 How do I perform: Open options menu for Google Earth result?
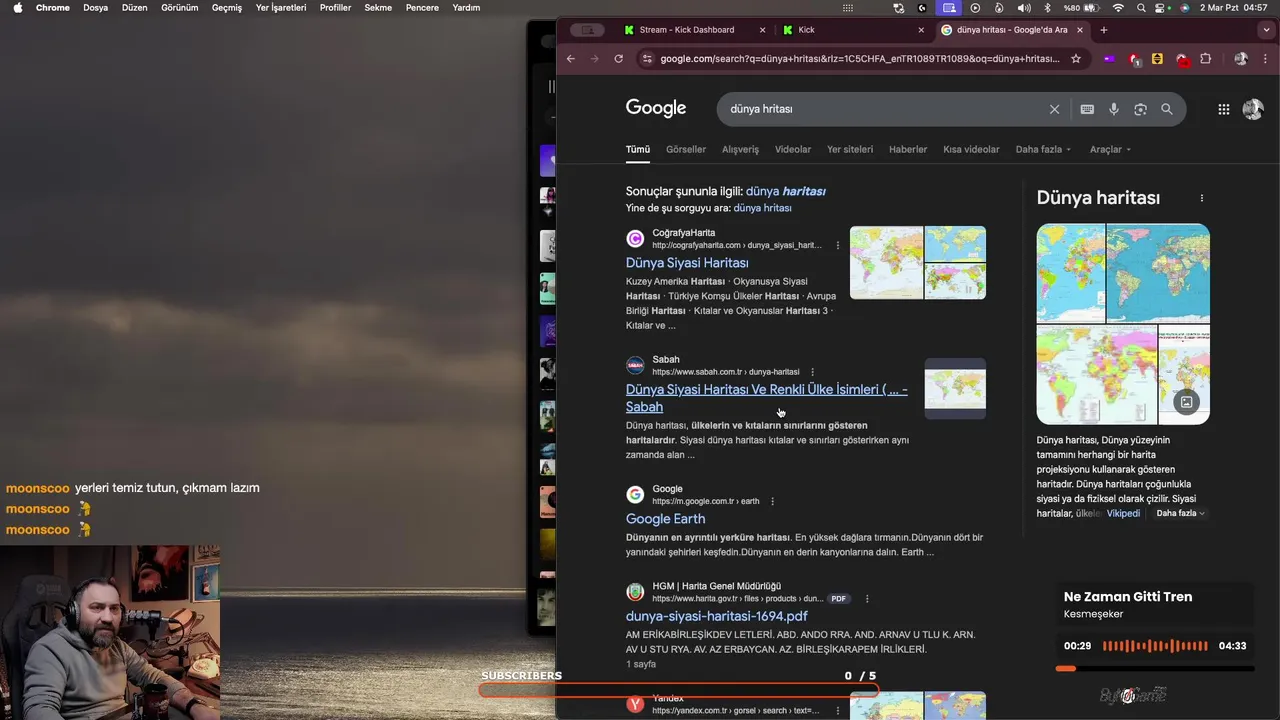coord(772,501)
